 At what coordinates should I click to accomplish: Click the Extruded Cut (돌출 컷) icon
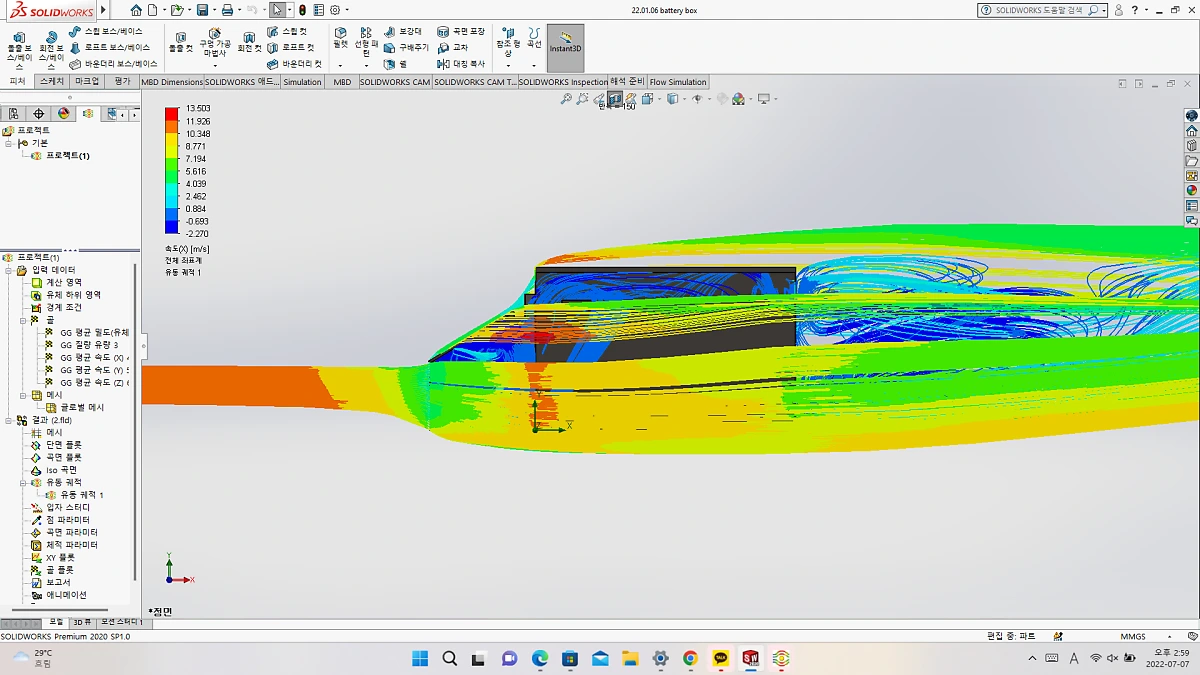pos(181,37)
